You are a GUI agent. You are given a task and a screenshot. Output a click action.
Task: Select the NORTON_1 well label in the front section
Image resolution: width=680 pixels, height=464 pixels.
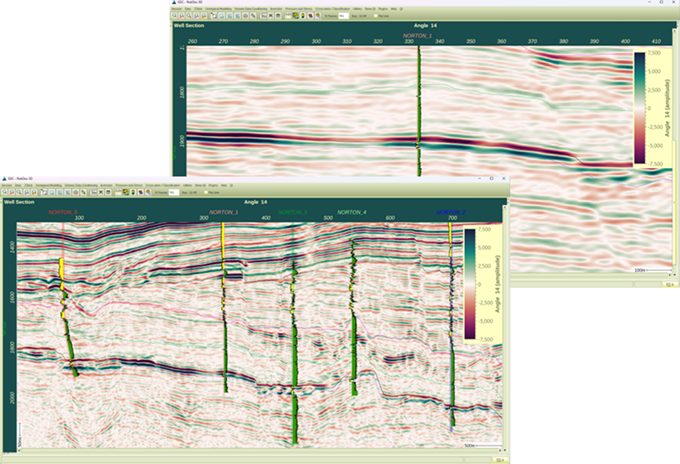pyautogui.click(x=224, y=212)
